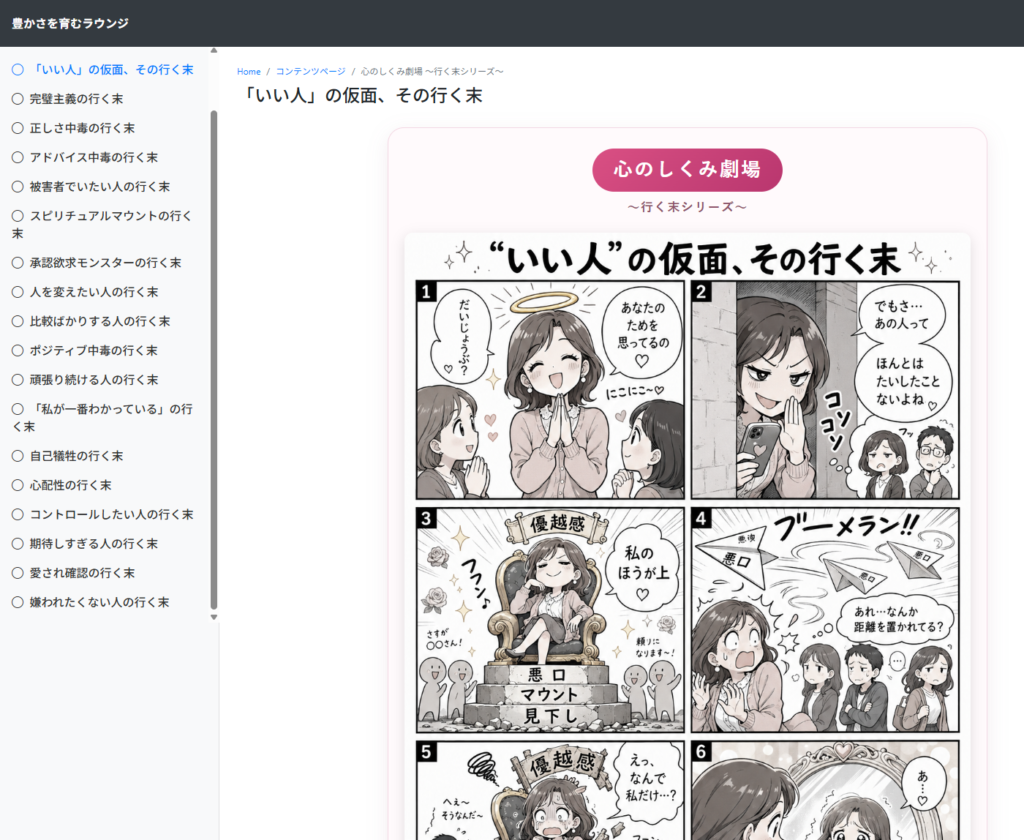The height and width of the screenshot is (840, 1024).
Task: Click manga panel 2 with whispering woman
Action: click(x=825, y=390)
